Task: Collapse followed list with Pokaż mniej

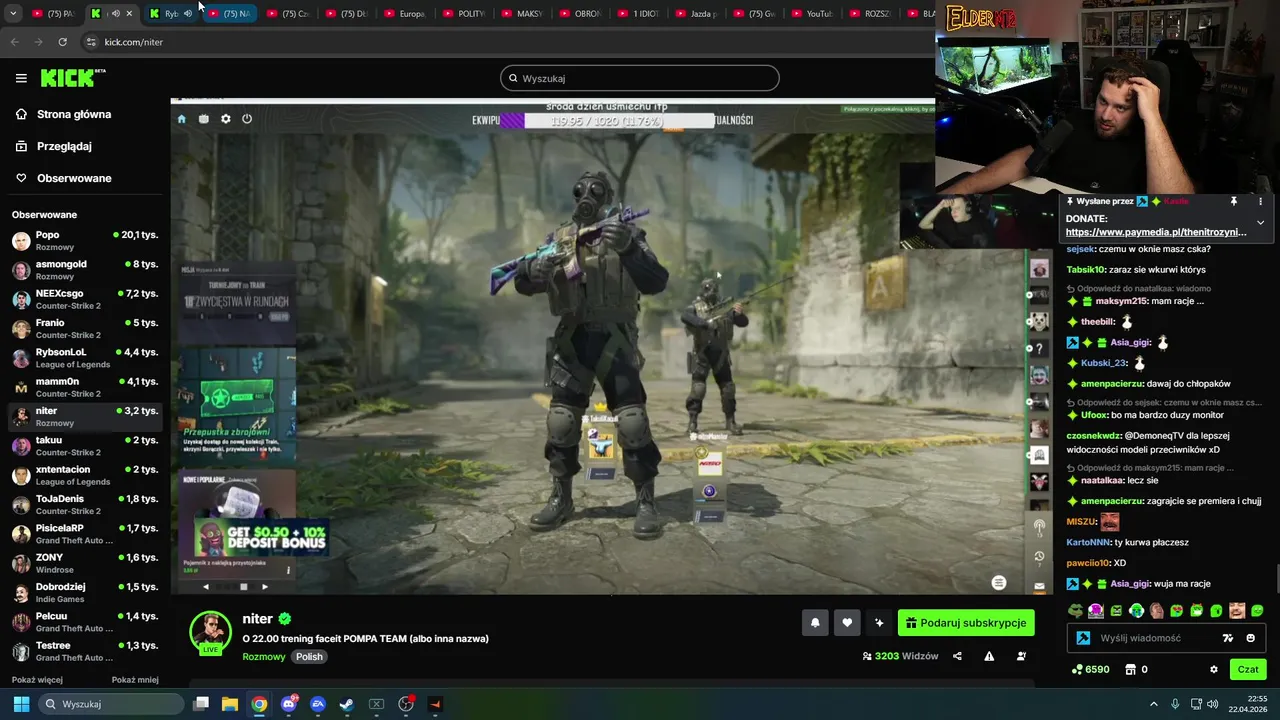Action: pyautogui.click(x=135, y=680)
